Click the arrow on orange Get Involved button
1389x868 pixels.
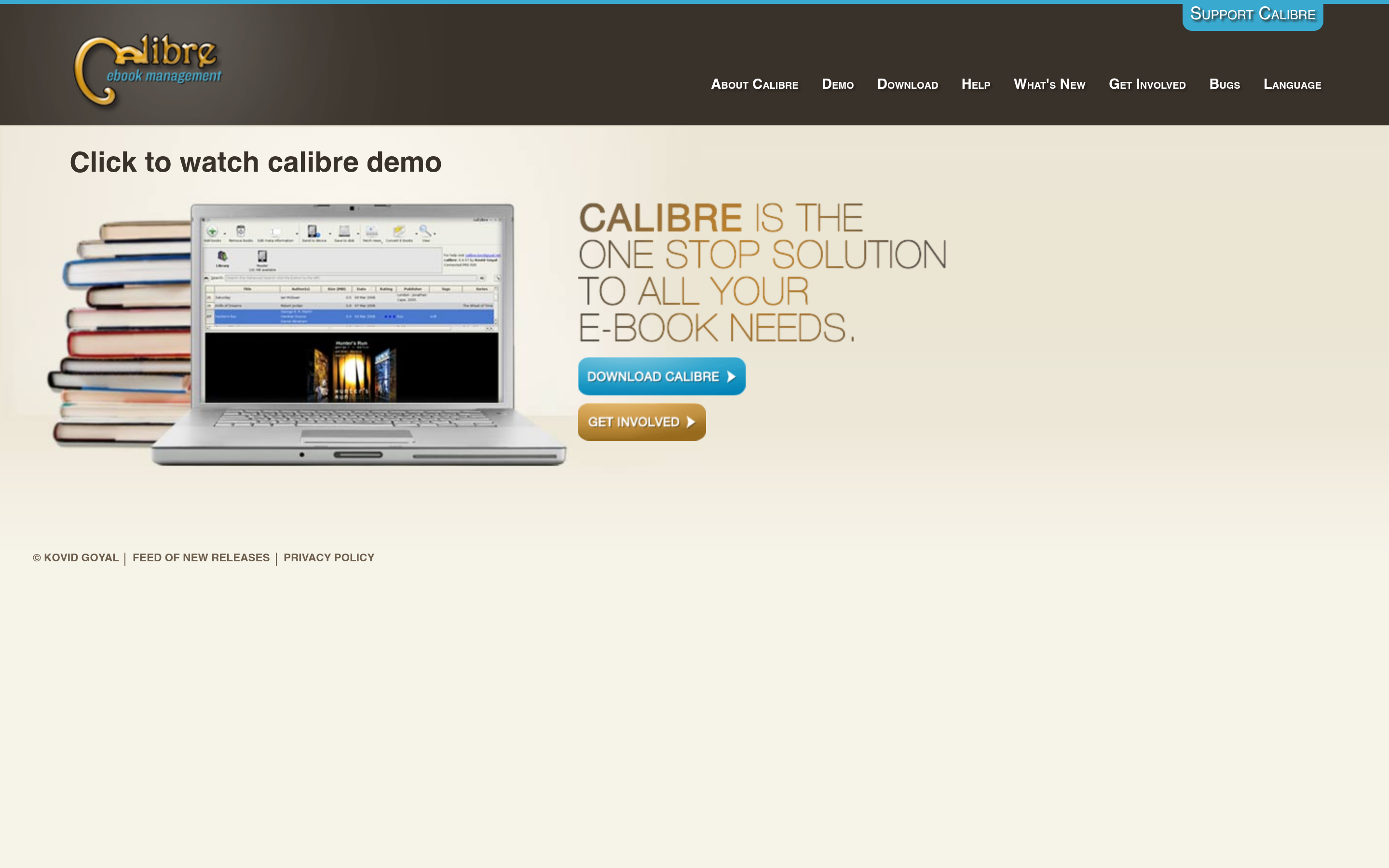(691, 422)
